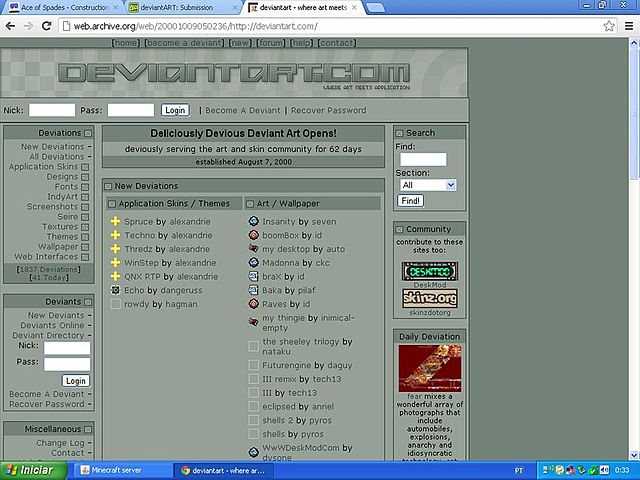Click the sheeley trilogy placeholder box
640x480 pixels.
coord(253,346)
